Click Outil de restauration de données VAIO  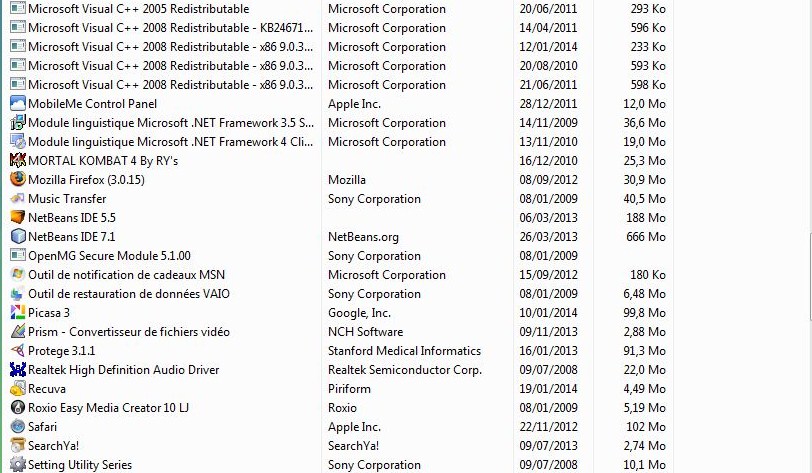pyautogui.click(x=129, y=294)
